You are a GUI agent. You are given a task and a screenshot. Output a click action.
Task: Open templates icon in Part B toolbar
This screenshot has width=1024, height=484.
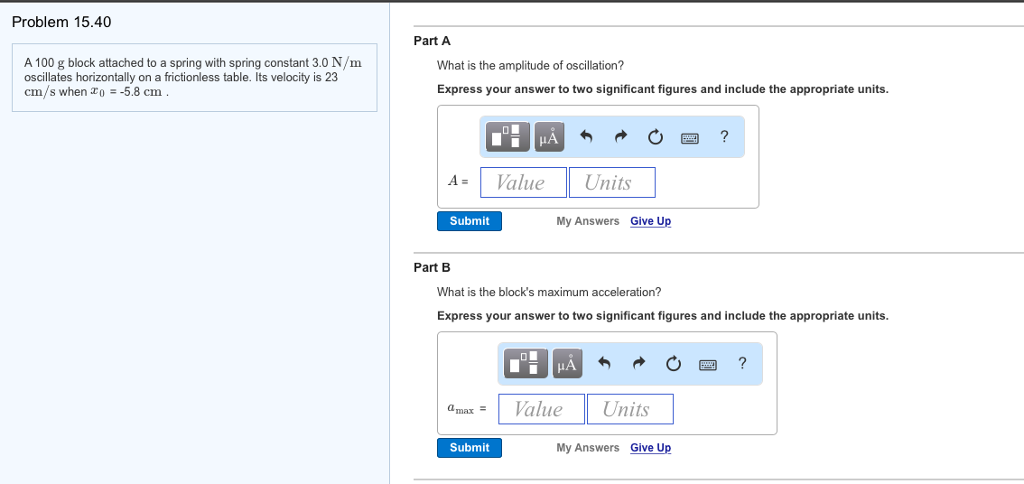click(527, 364)
